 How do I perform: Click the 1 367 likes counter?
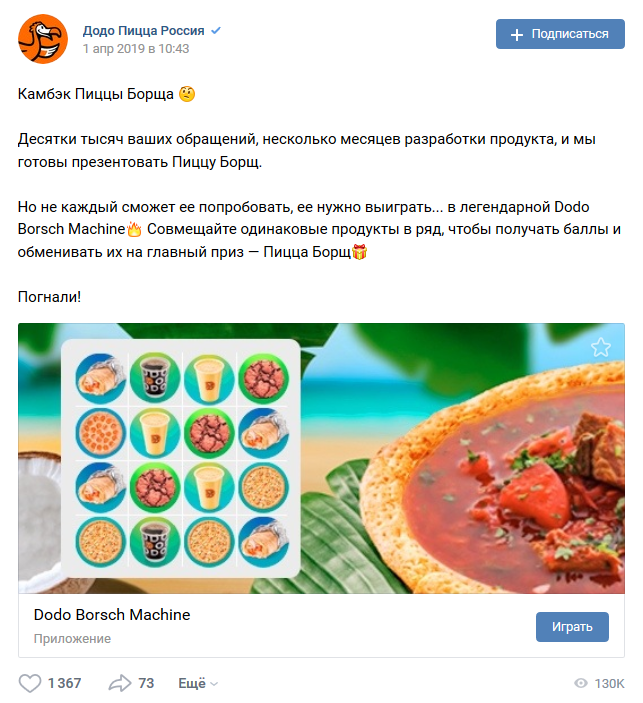65,683
